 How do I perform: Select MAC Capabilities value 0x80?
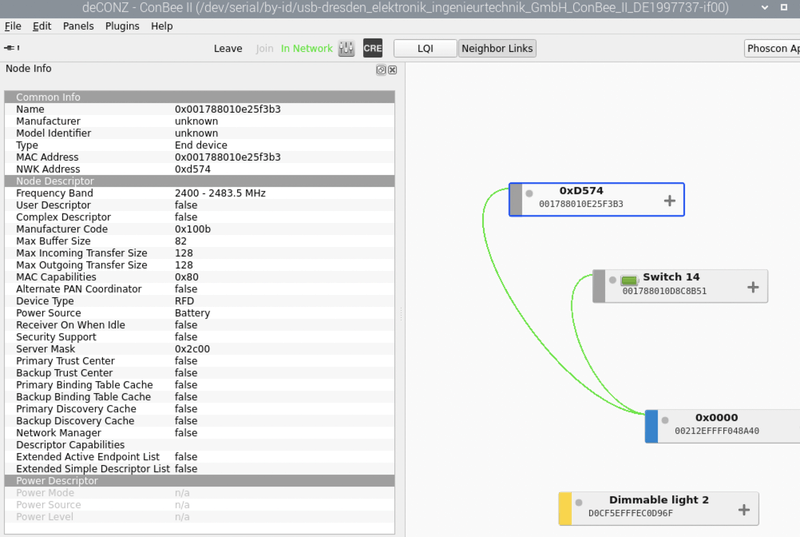(x=187, y=277)
